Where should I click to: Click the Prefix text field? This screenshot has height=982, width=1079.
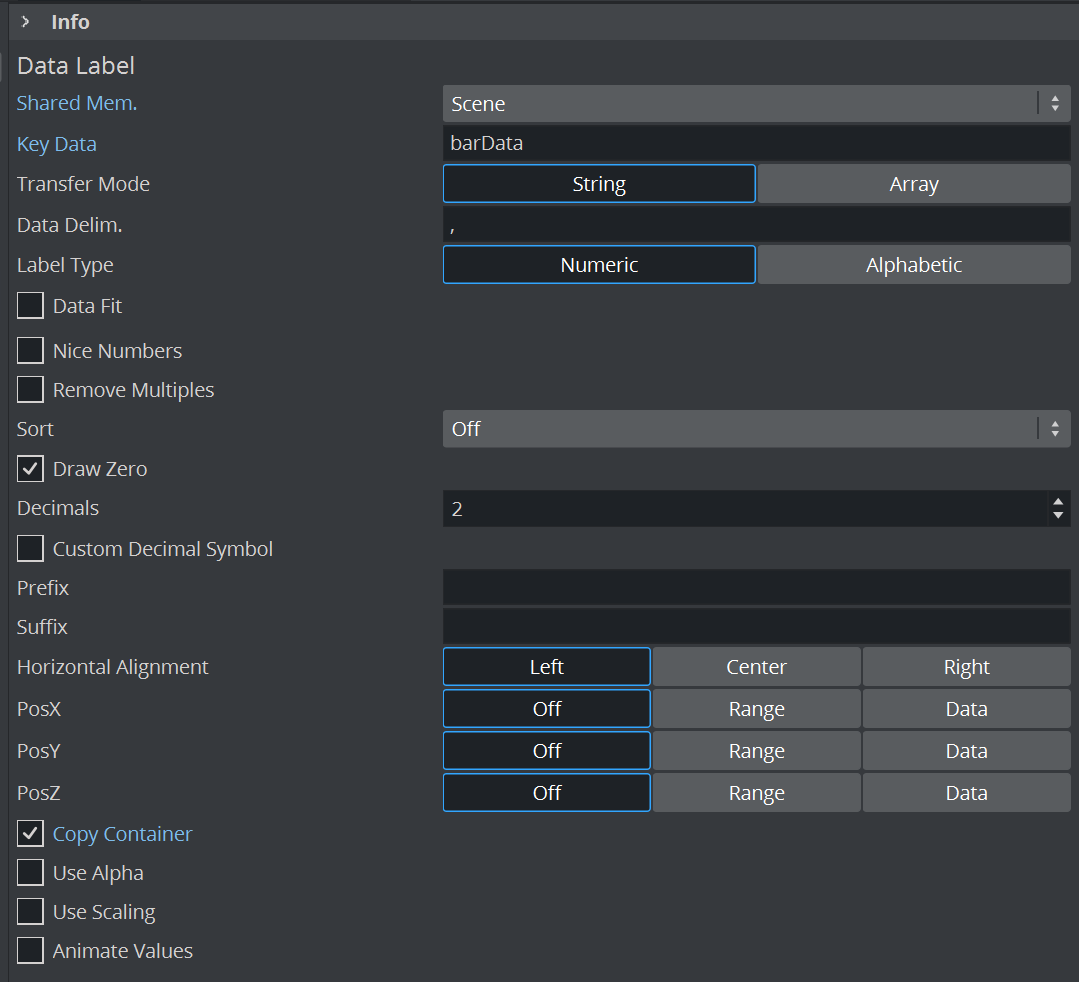(x=756, y=587)
